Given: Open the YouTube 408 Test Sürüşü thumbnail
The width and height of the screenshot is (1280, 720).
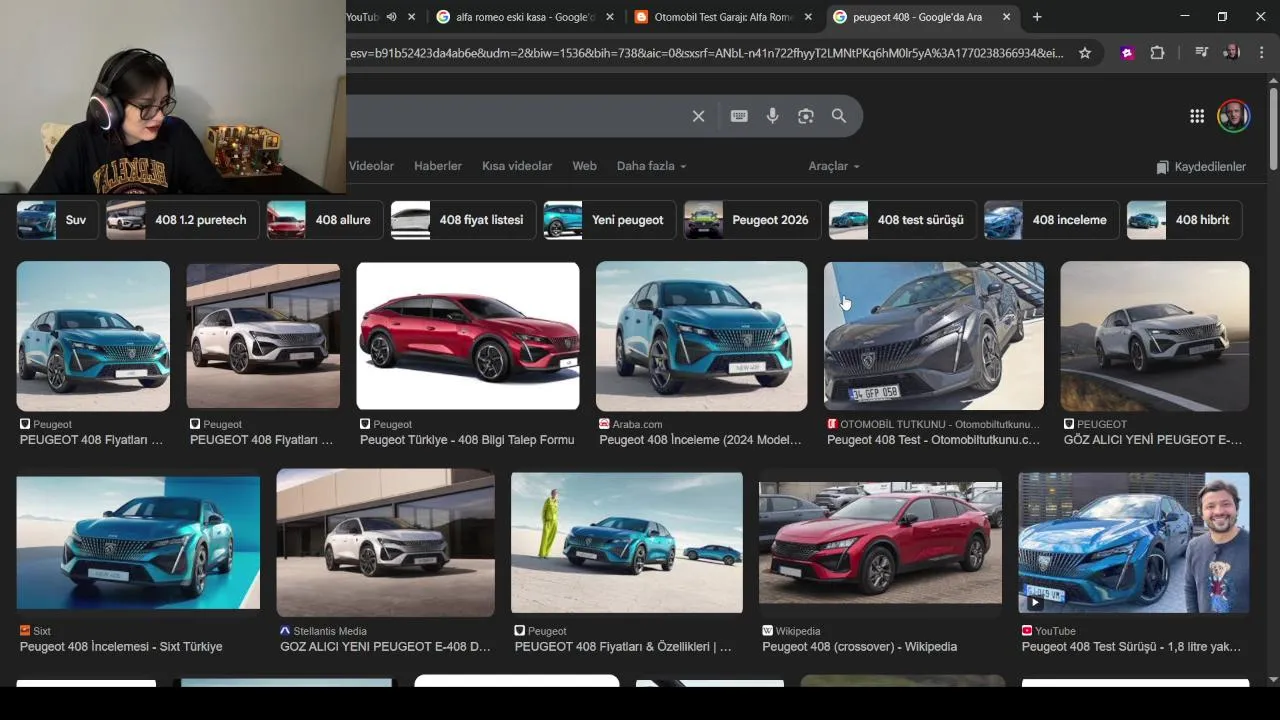Looking at the screenshot, I should pos(1134,542).
